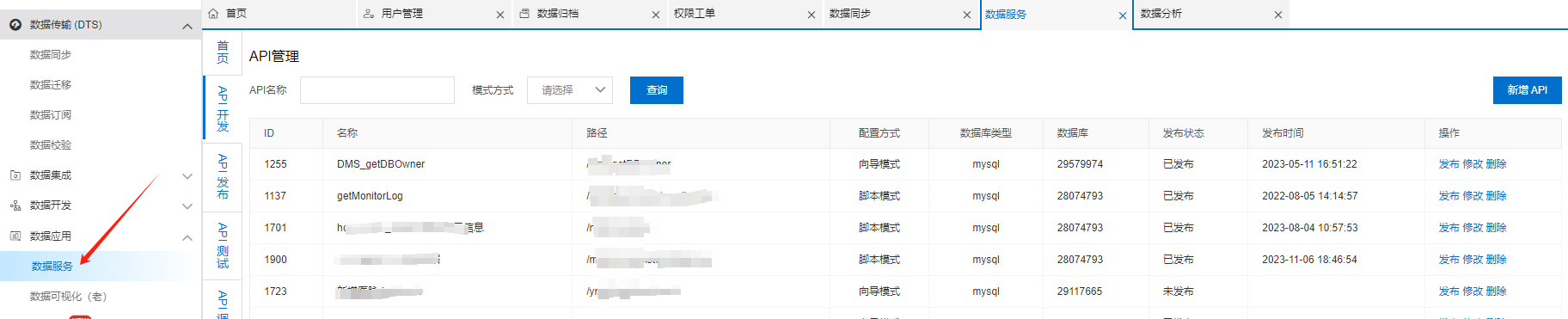Click 发布 for API ID 1701
Image resolution: width=1568 pixels, height=319 pixels.
point(1449,228)
